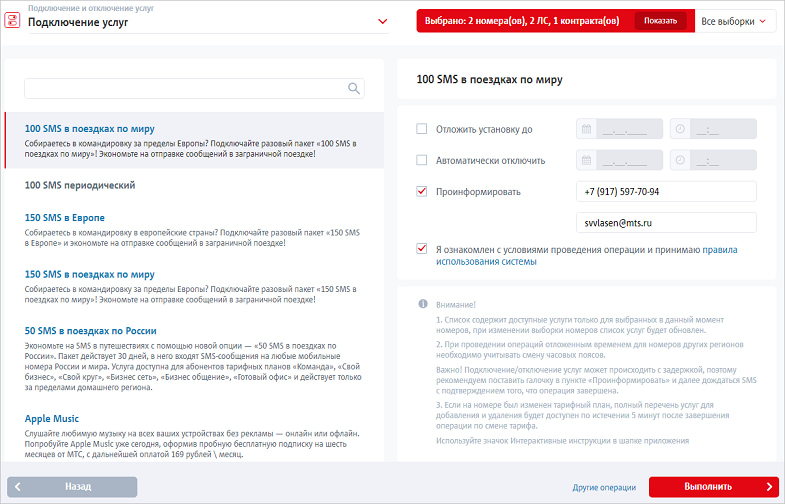
Task: Open clock icon for postpone installation time
Action: click(x=680, y=129)
